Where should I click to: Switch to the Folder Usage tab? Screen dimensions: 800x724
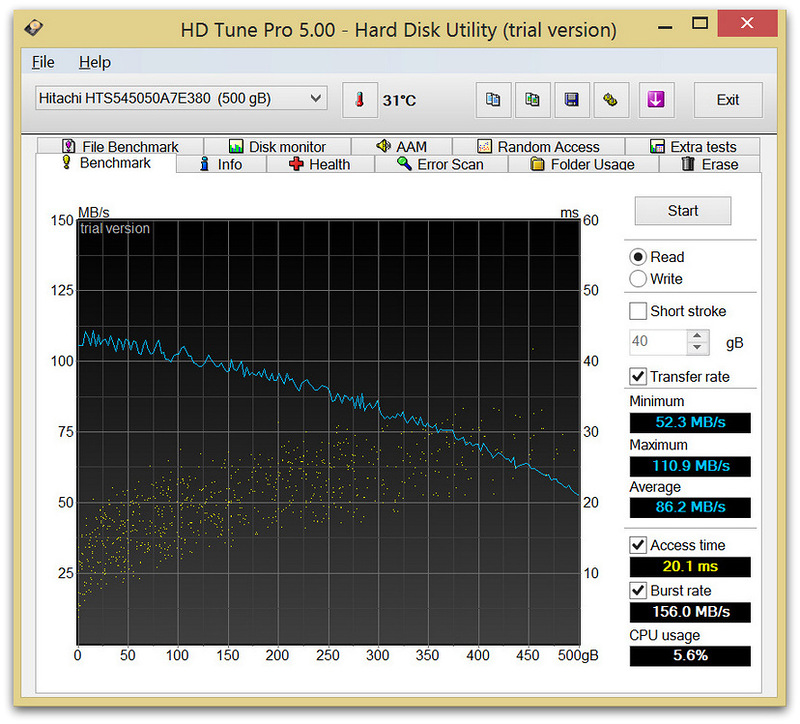583,164
